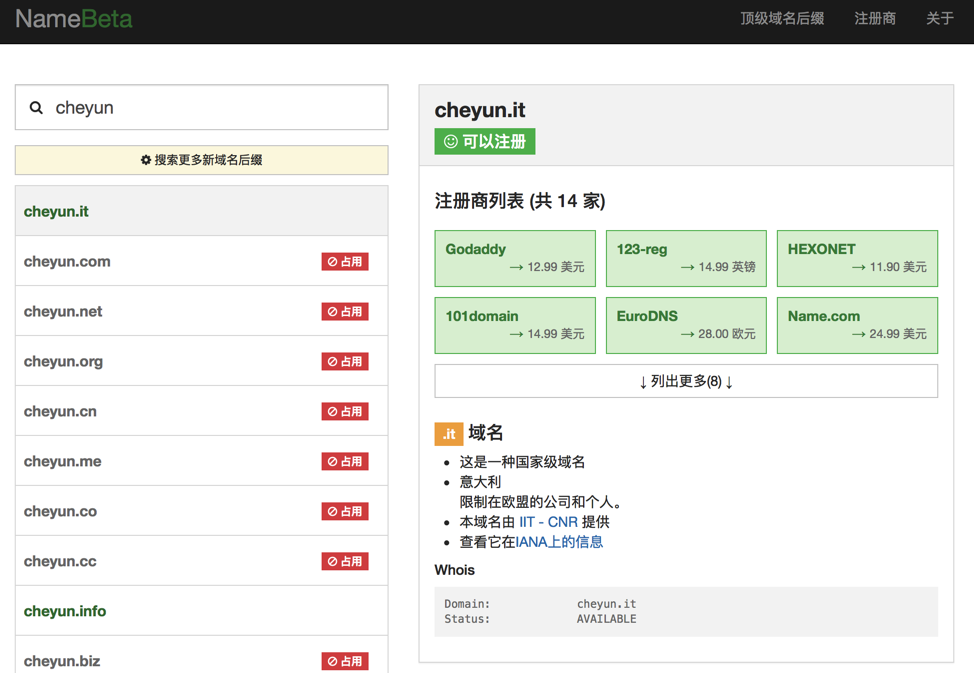Select cheyun.info result row
Viewport: 974px width, 673px height.
202,611
